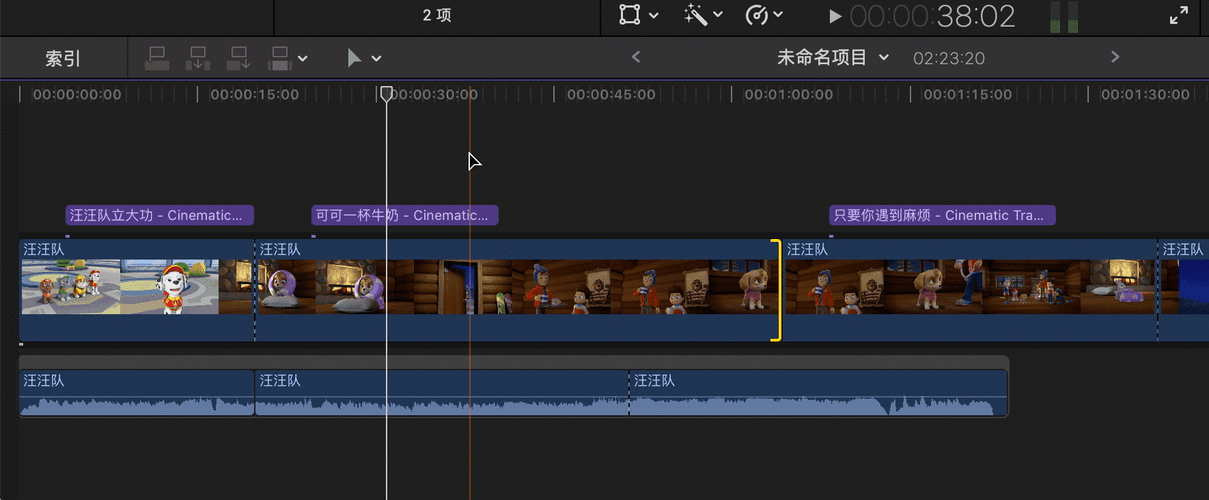Select the Transform tool icon
This screenshot has width=1209, height=500.
pyautogui.click(x=629, y=15)
